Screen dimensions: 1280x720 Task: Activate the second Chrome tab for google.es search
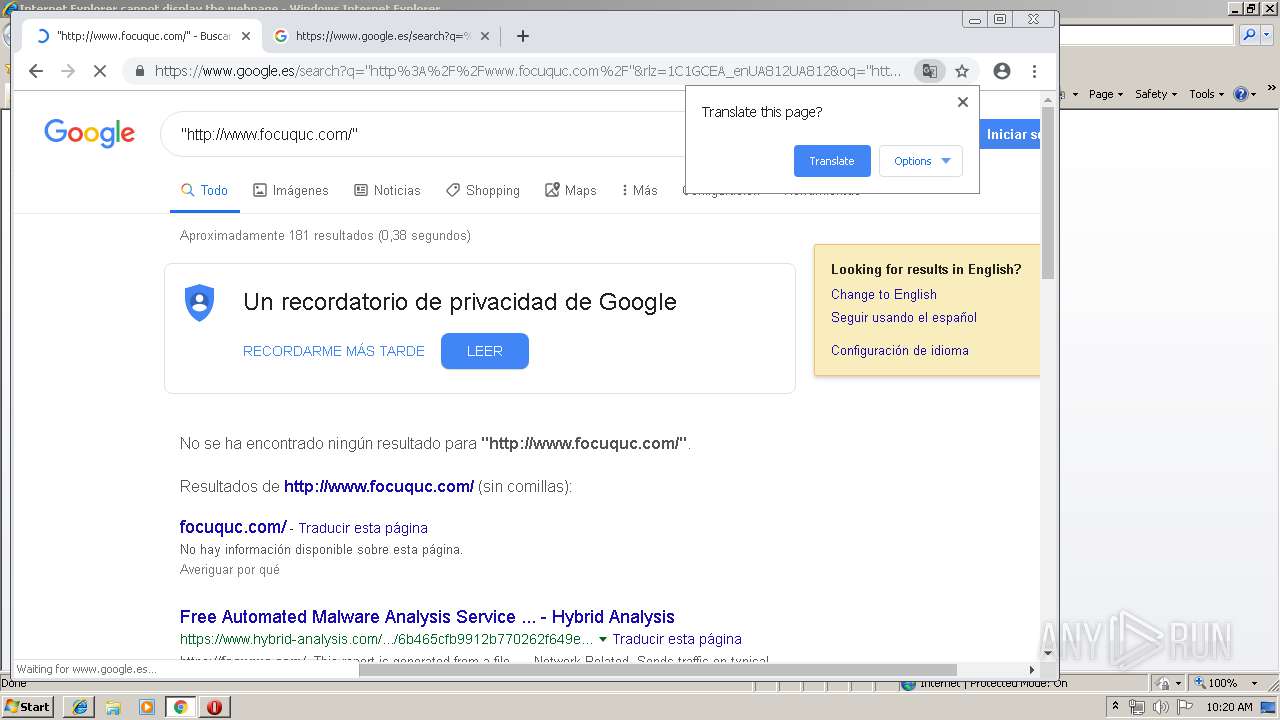(x=381, y=36)
